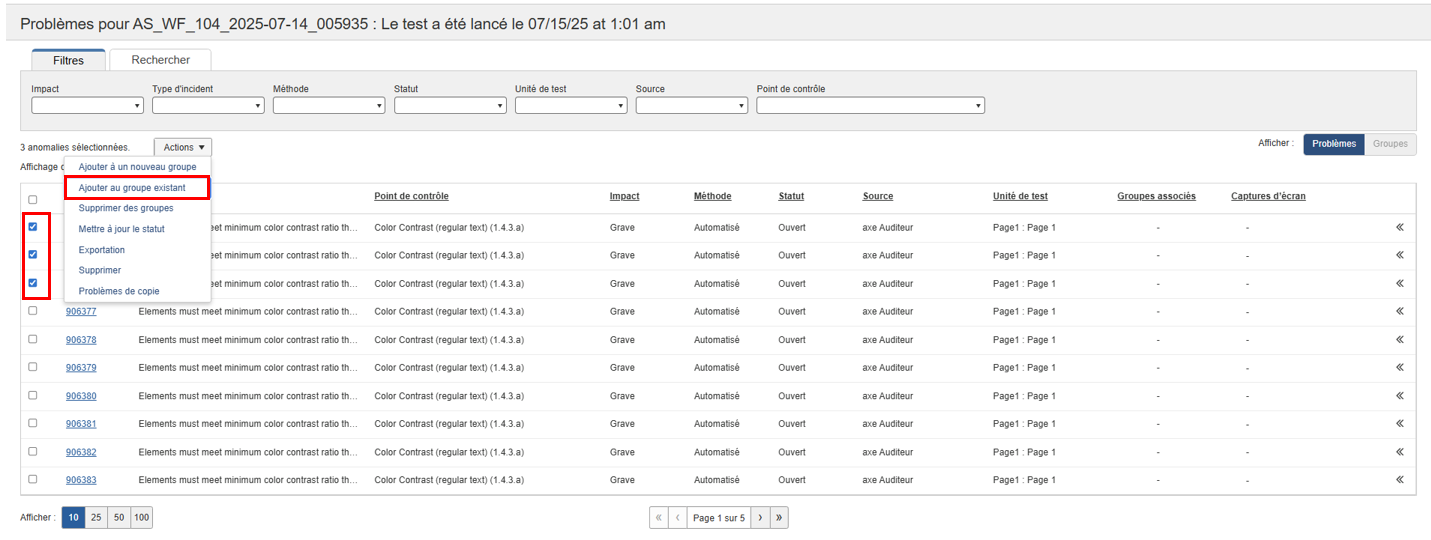Sort by Unité de test column header
Screen dimensions: 1431x540
pos(1020,196)
